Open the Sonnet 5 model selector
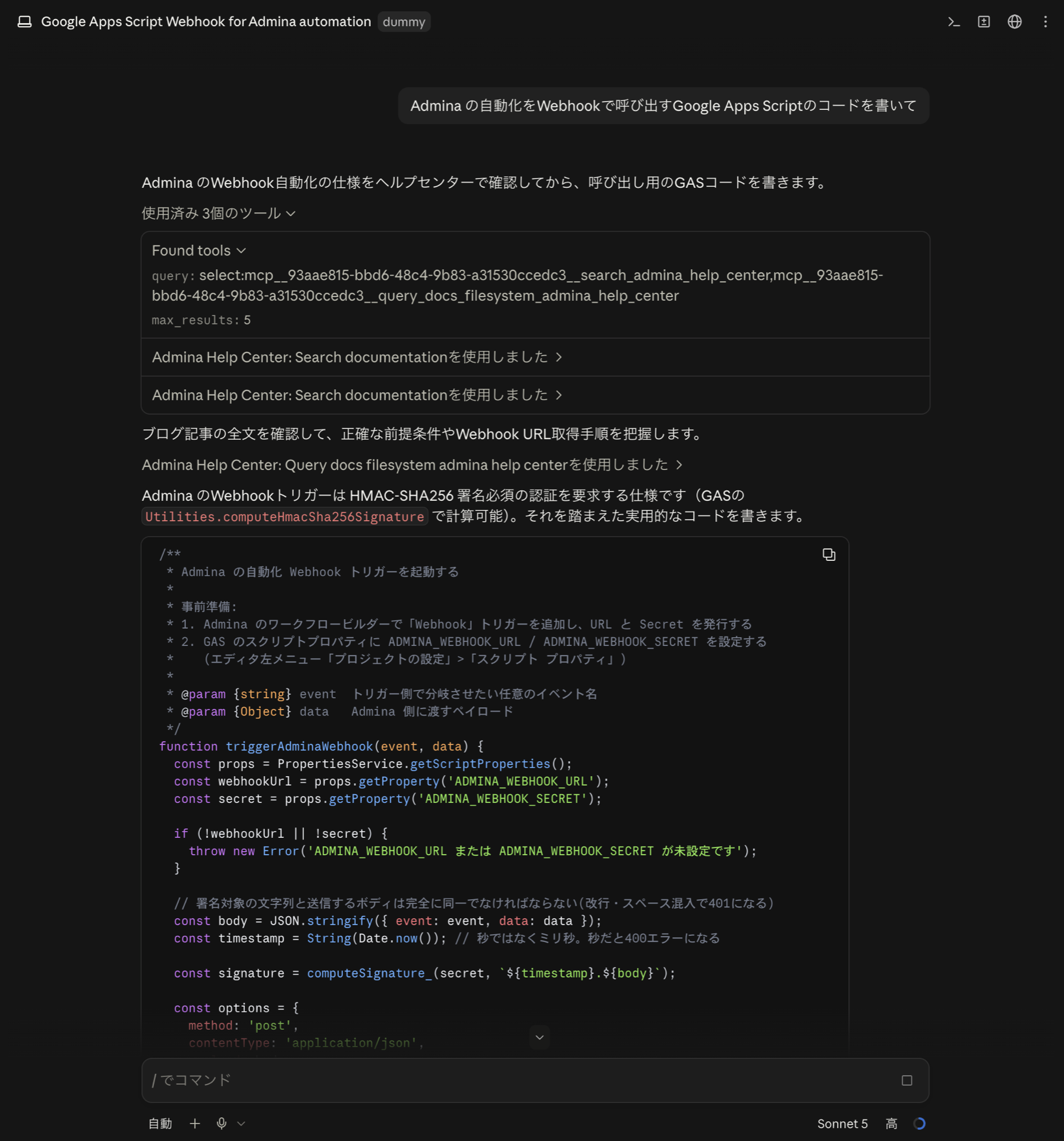1064x1141 pixels. pyautogui.click(x=842, y=1123)
